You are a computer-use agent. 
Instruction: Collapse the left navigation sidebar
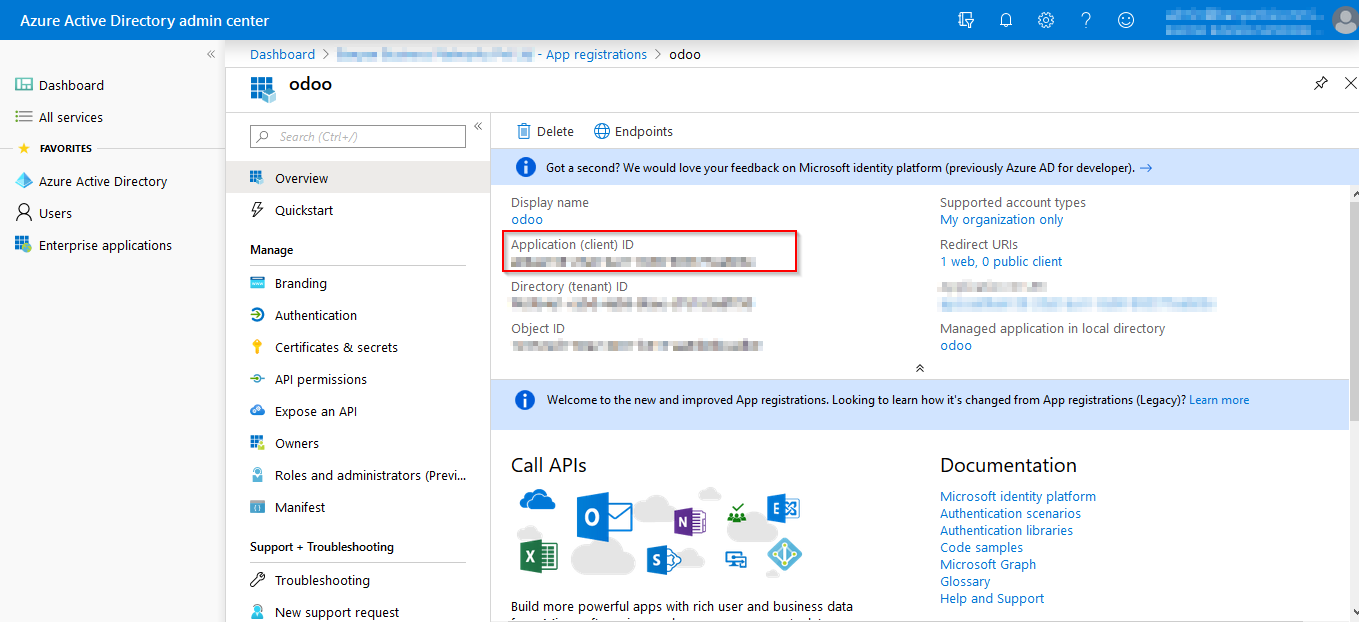(x=211, y=54)
